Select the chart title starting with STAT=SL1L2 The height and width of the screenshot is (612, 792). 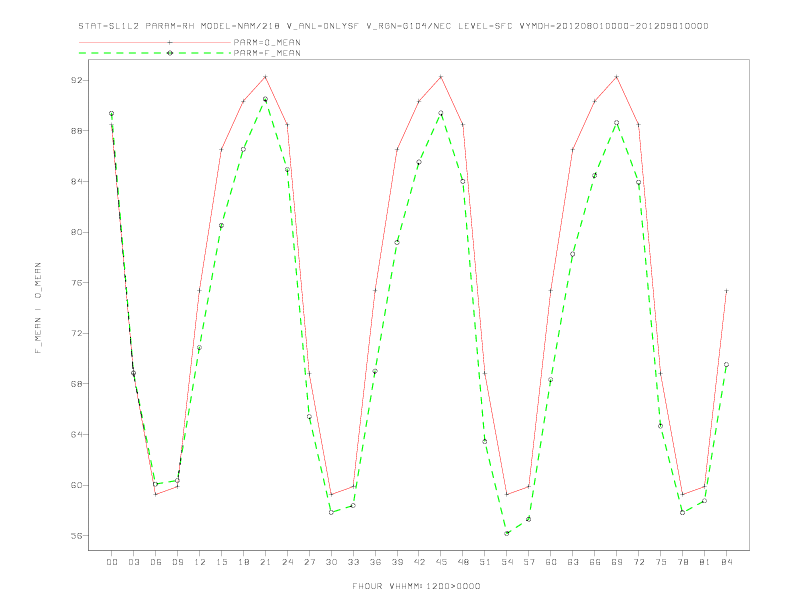click(393, 26)
